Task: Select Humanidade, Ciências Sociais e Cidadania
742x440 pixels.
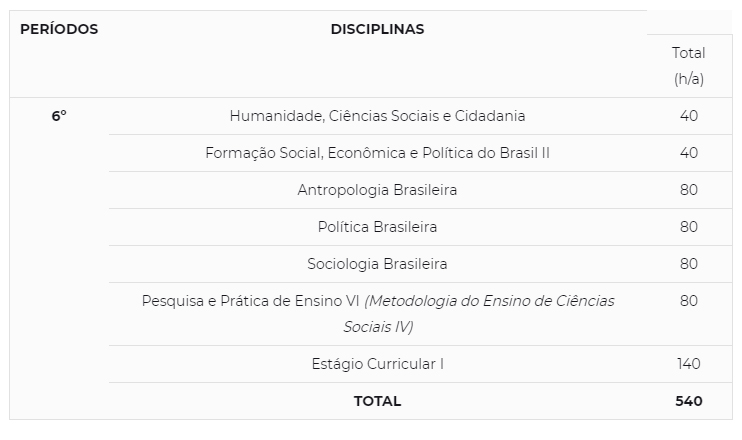Action: click(377, 116)
